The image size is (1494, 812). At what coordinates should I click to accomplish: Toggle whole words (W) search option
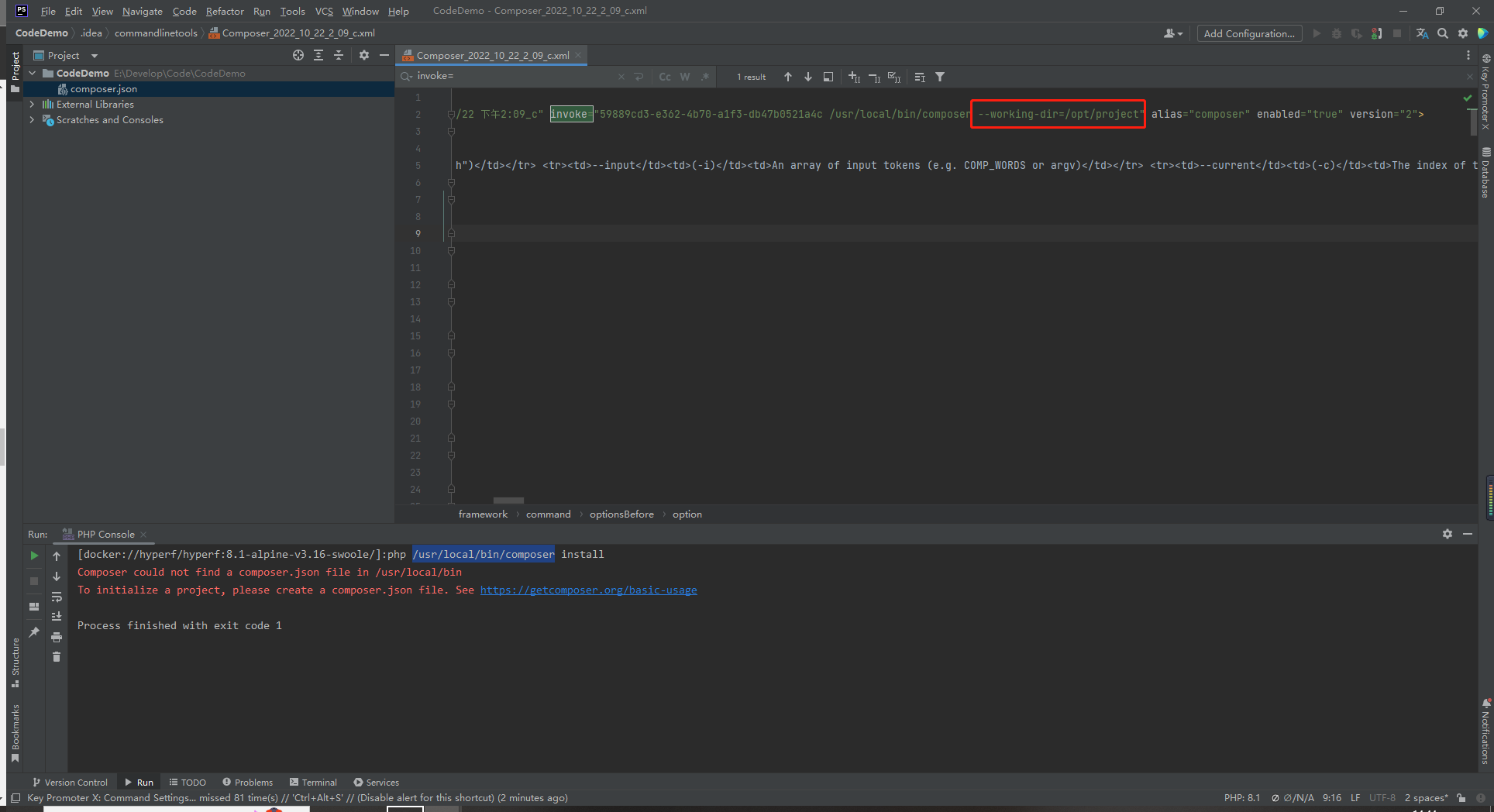(685, 77)
